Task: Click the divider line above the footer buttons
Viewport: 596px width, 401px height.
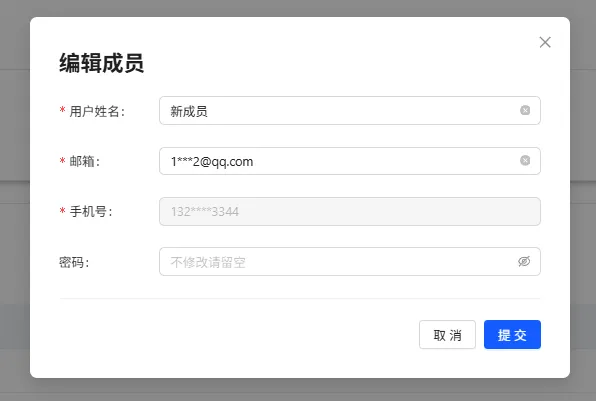Action: pos(300,298)
